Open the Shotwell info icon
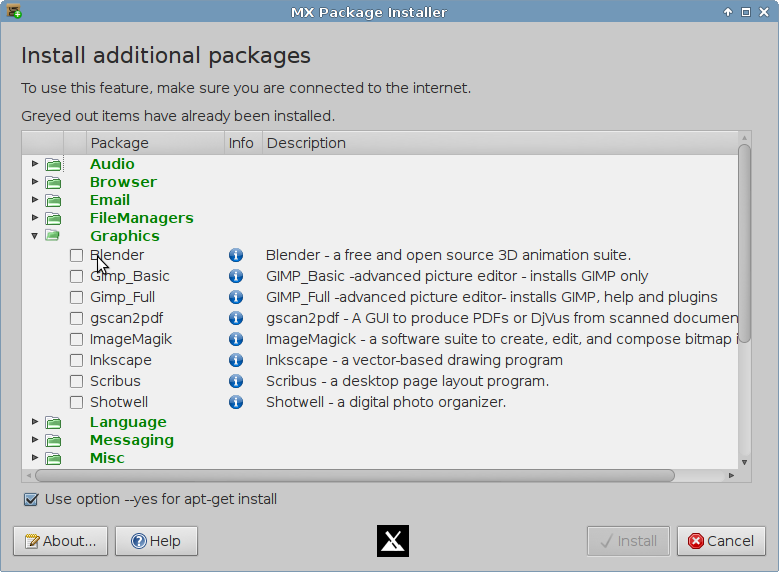 236,402
